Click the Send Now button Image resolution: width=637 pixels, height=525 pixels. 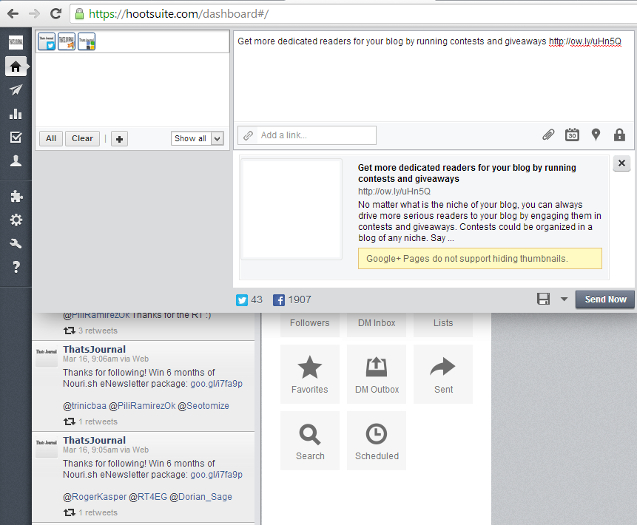pyautogui.click(x=605, y=299)
